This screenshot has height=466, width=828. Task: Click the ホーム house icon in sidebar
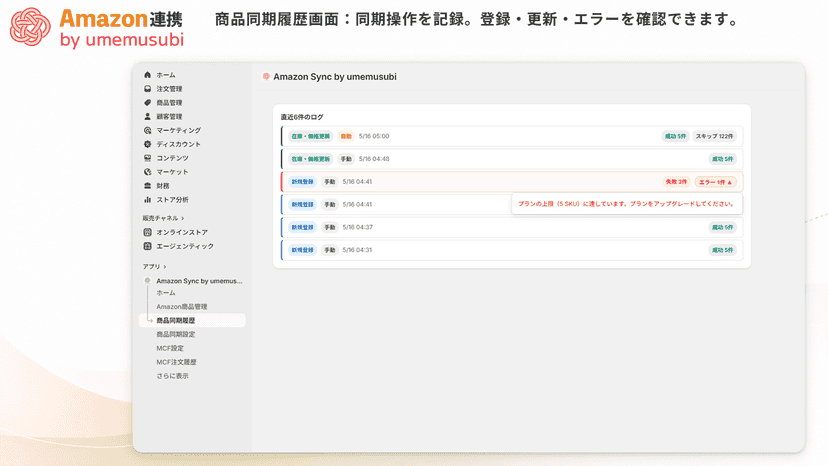(x=147, y=75)
